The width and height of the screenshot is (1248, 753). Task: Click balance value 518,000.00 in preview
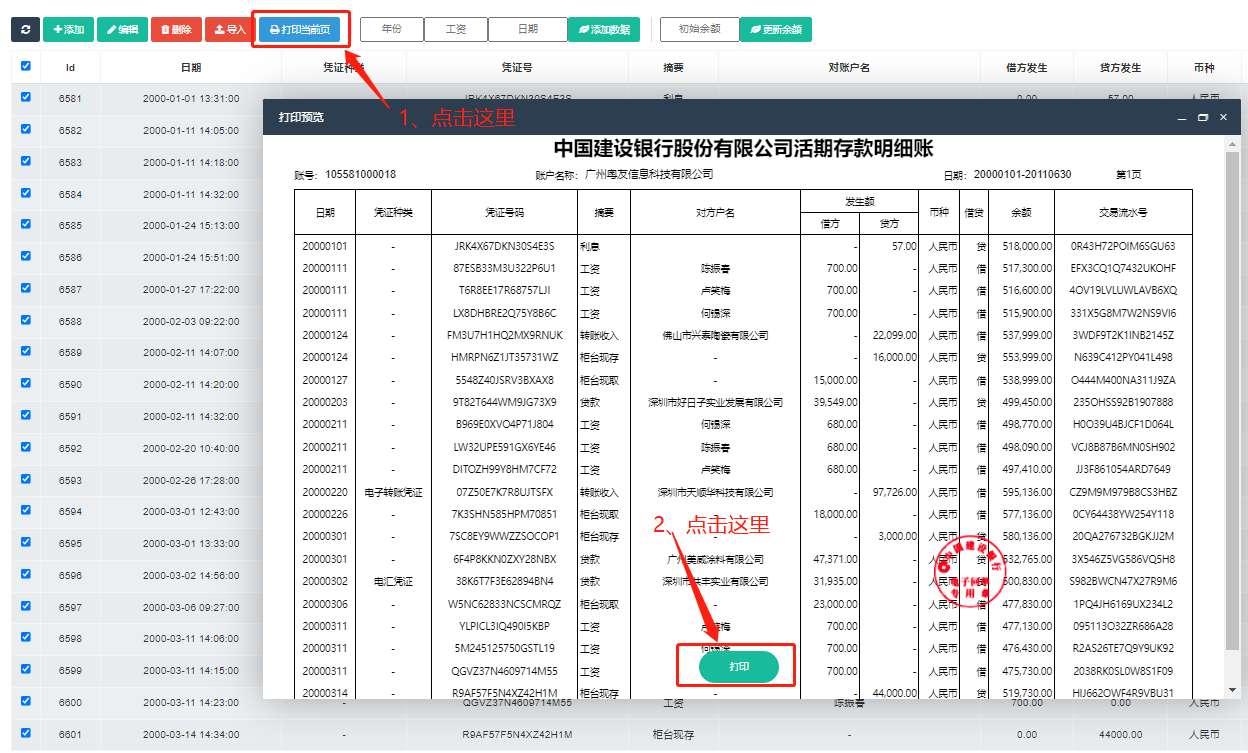1027,246
